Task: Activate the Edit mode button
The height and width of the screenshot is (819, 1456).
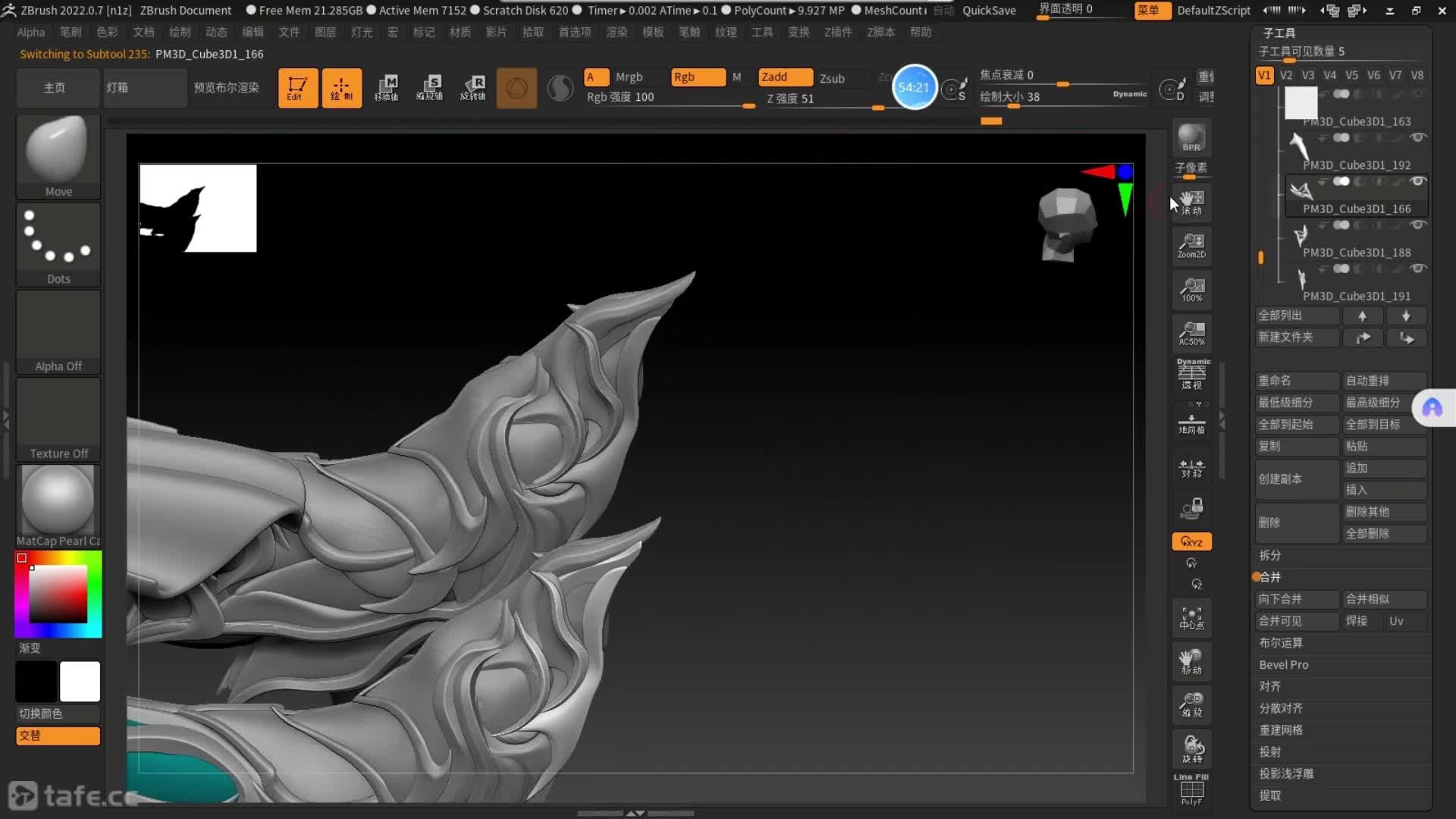Action: pos(297,88)
